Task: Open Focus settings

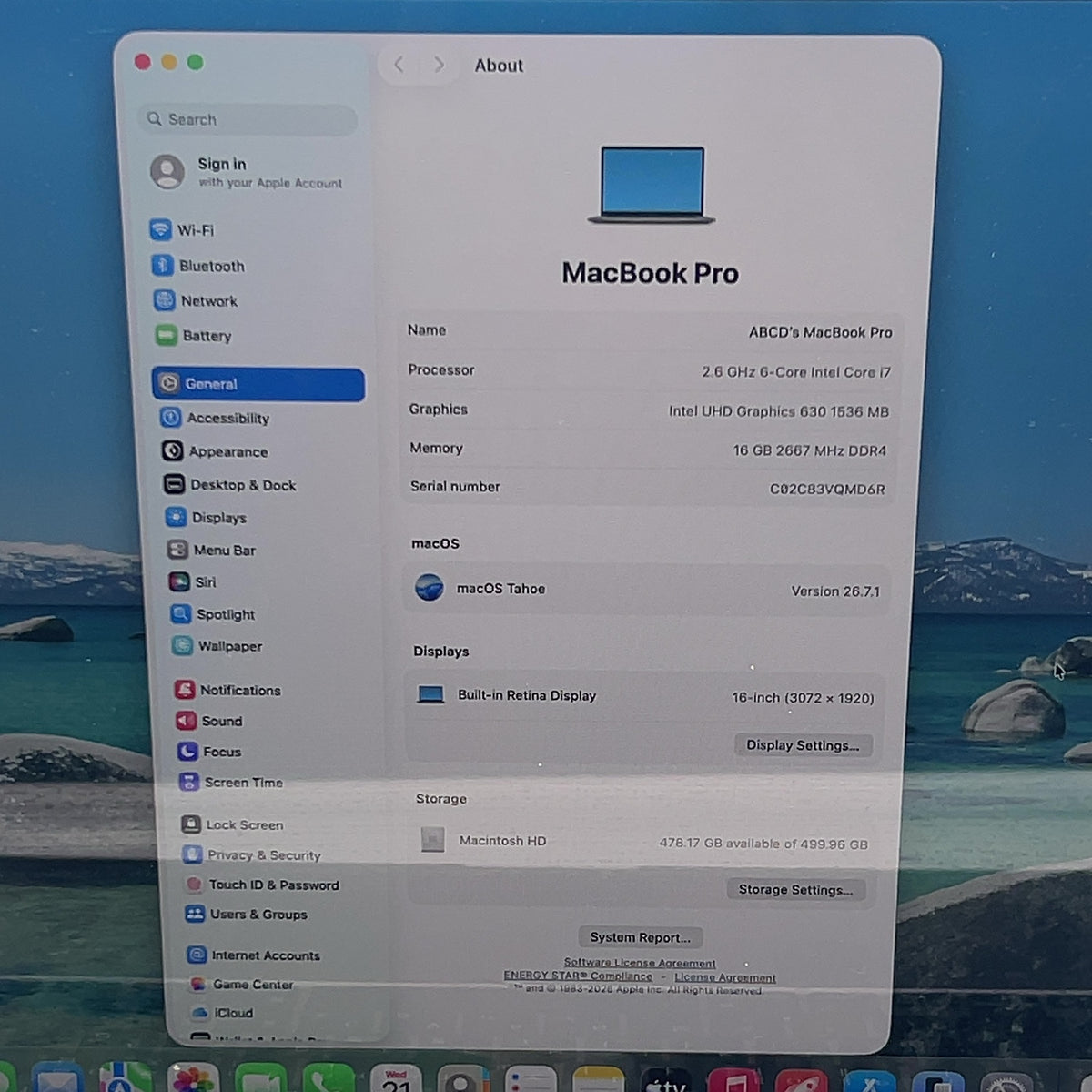Action: [209, 752]
